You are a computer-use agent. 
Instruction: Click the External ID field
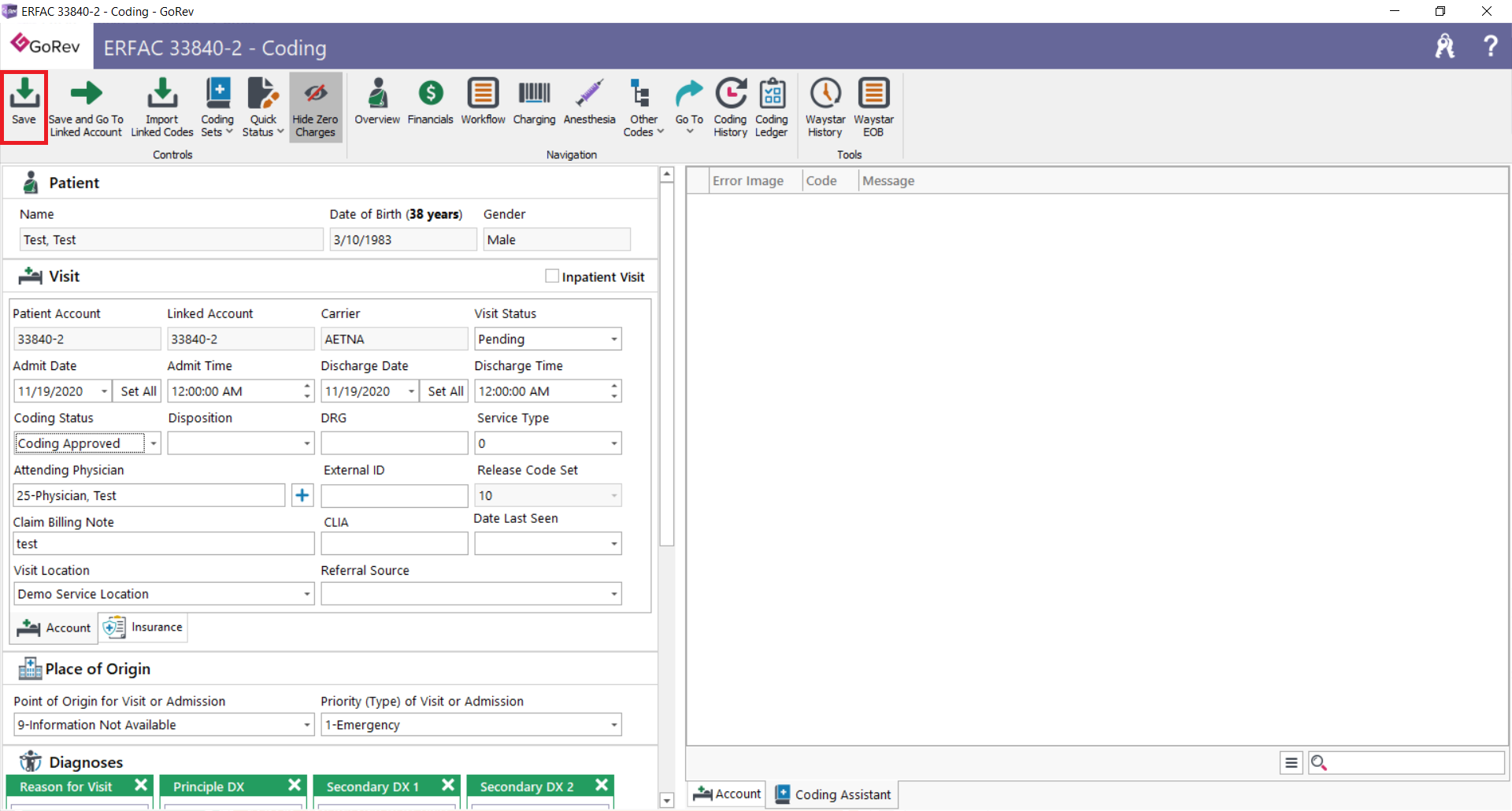click(395, 495)
